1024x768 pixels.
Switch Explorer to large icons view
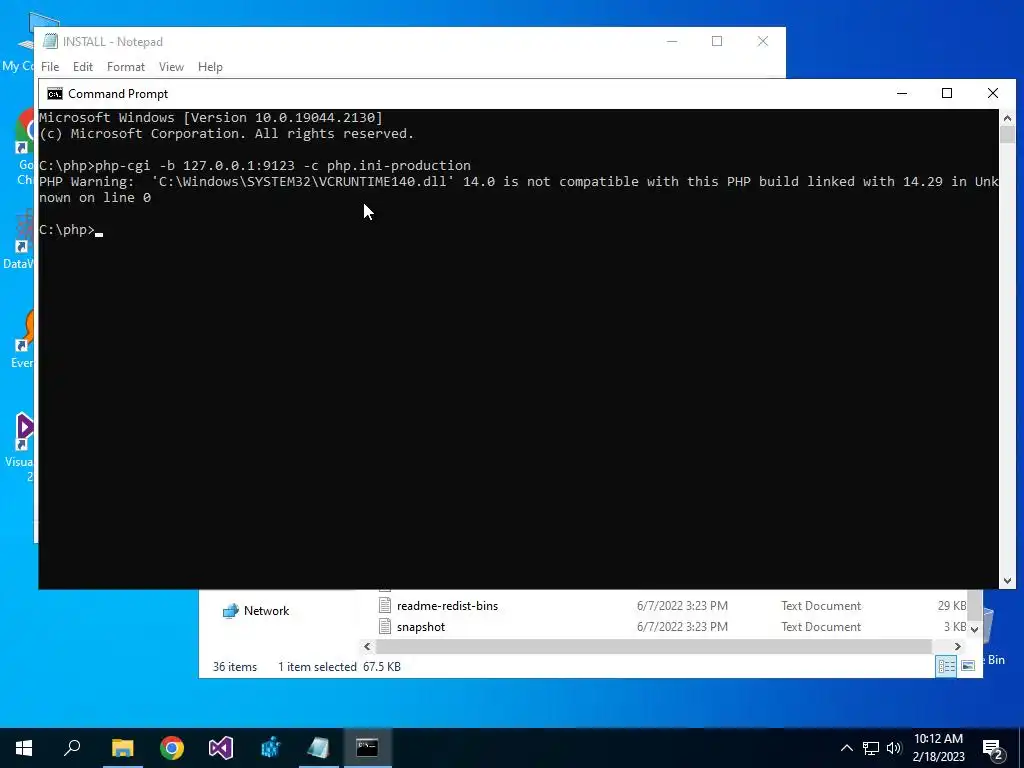click(x=968, y=666)
